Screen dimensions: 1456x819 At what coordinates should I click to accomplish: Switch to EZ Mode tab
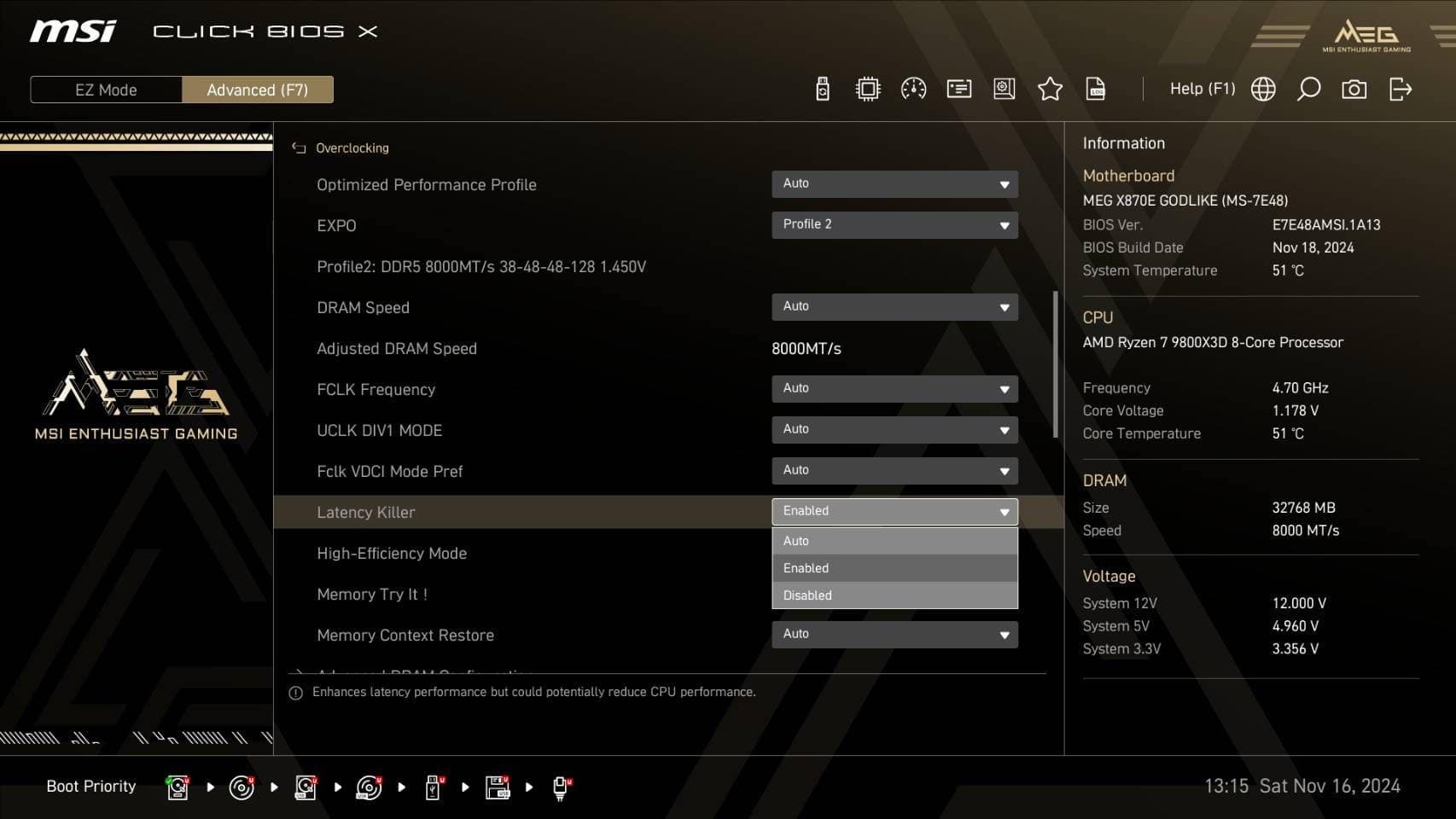(x=105, y=89)
